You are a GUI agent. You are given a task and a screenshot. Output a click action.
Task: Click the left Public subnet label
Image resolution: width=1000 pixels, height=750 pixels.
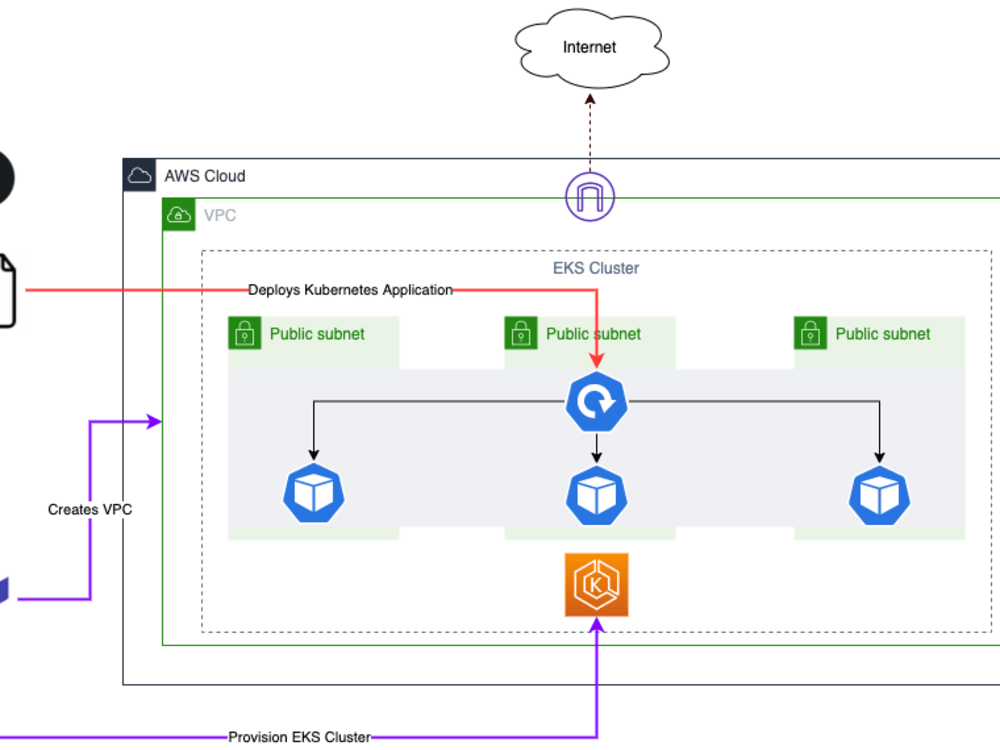point(317,334)
